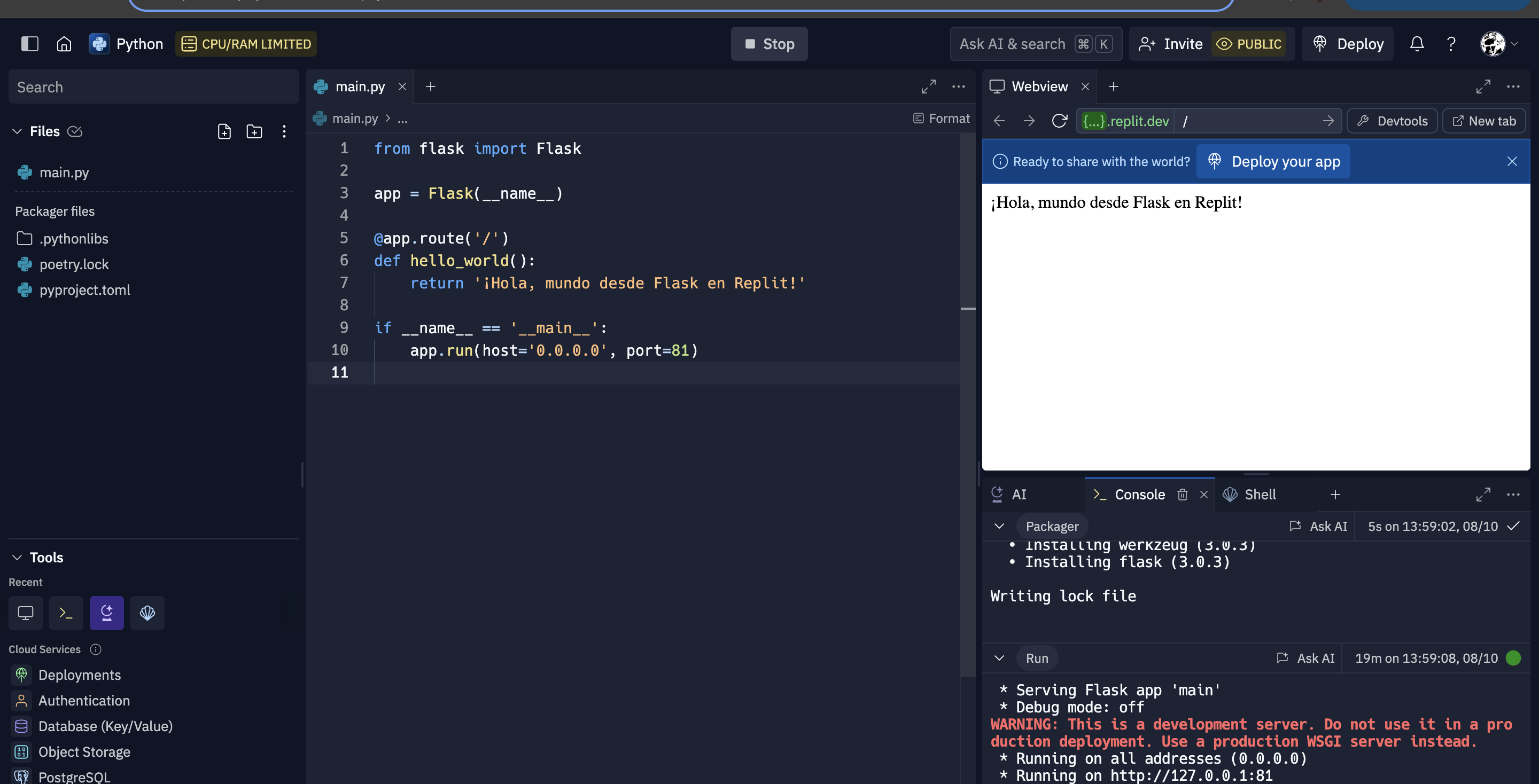Open the notifications bell

pyautogui.click(x=1417, y=44)
